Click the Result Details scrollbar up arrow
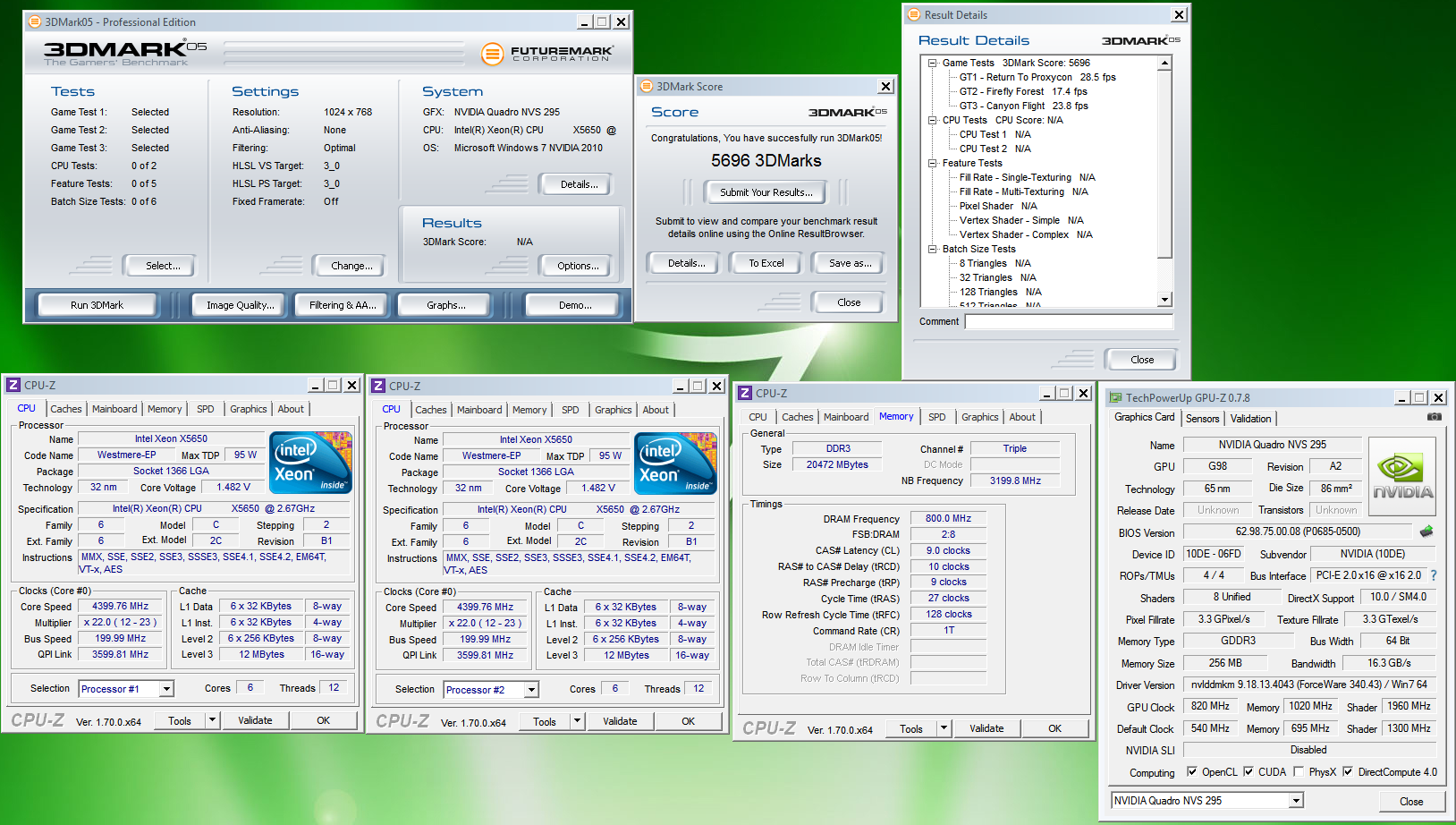Image resolution: width=1456 pixels, height=825 pixels. tap(1164, 63)
